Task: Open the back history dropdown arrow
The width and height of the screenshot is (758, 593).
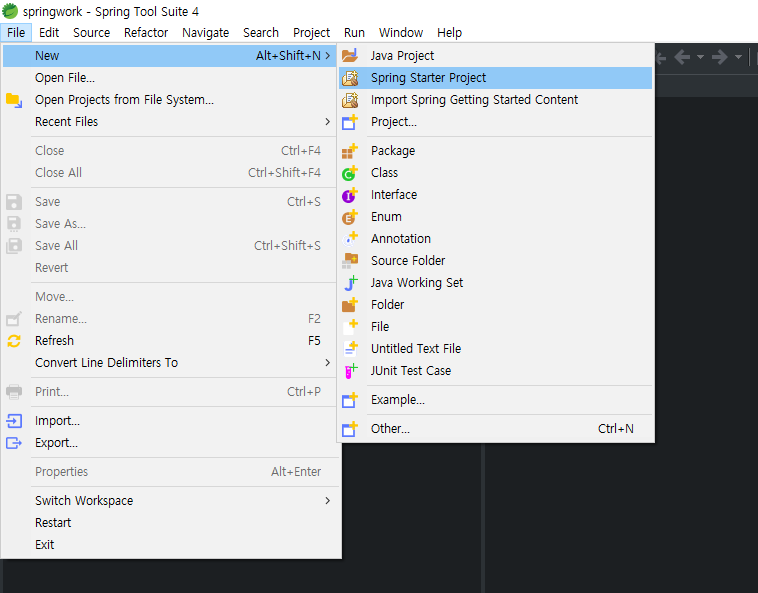Action: pyautogui.click(x=700, y=57)
